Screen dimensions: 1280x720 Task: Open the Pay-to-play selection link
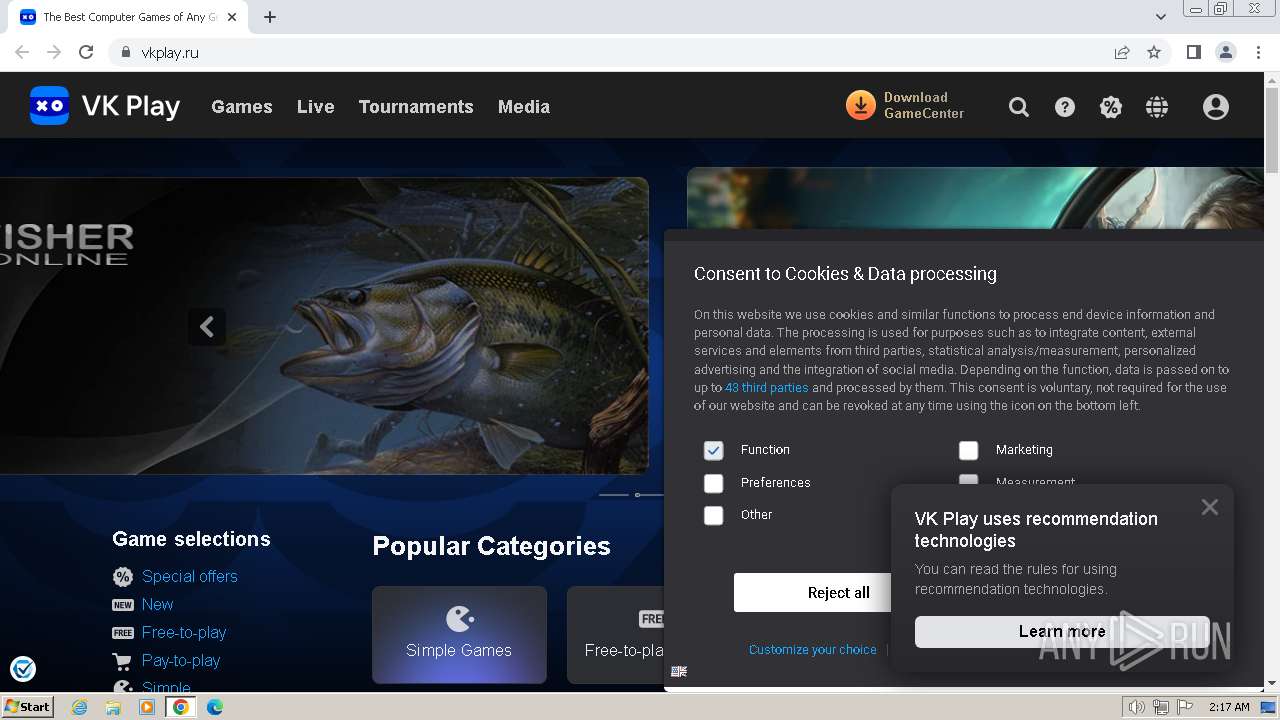coord(181,661)
